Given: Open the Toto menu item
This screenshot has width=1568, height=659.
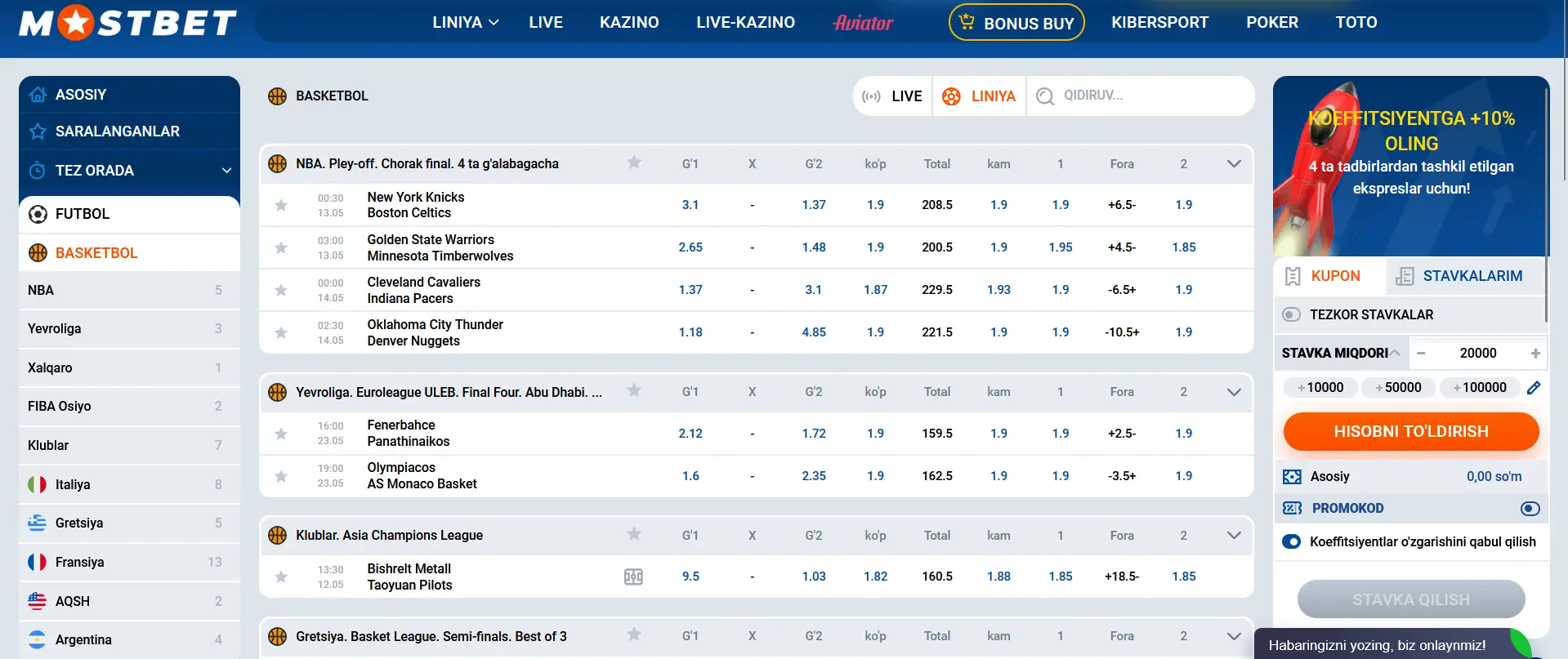Looking at the screenshot, I should 1356,23.
